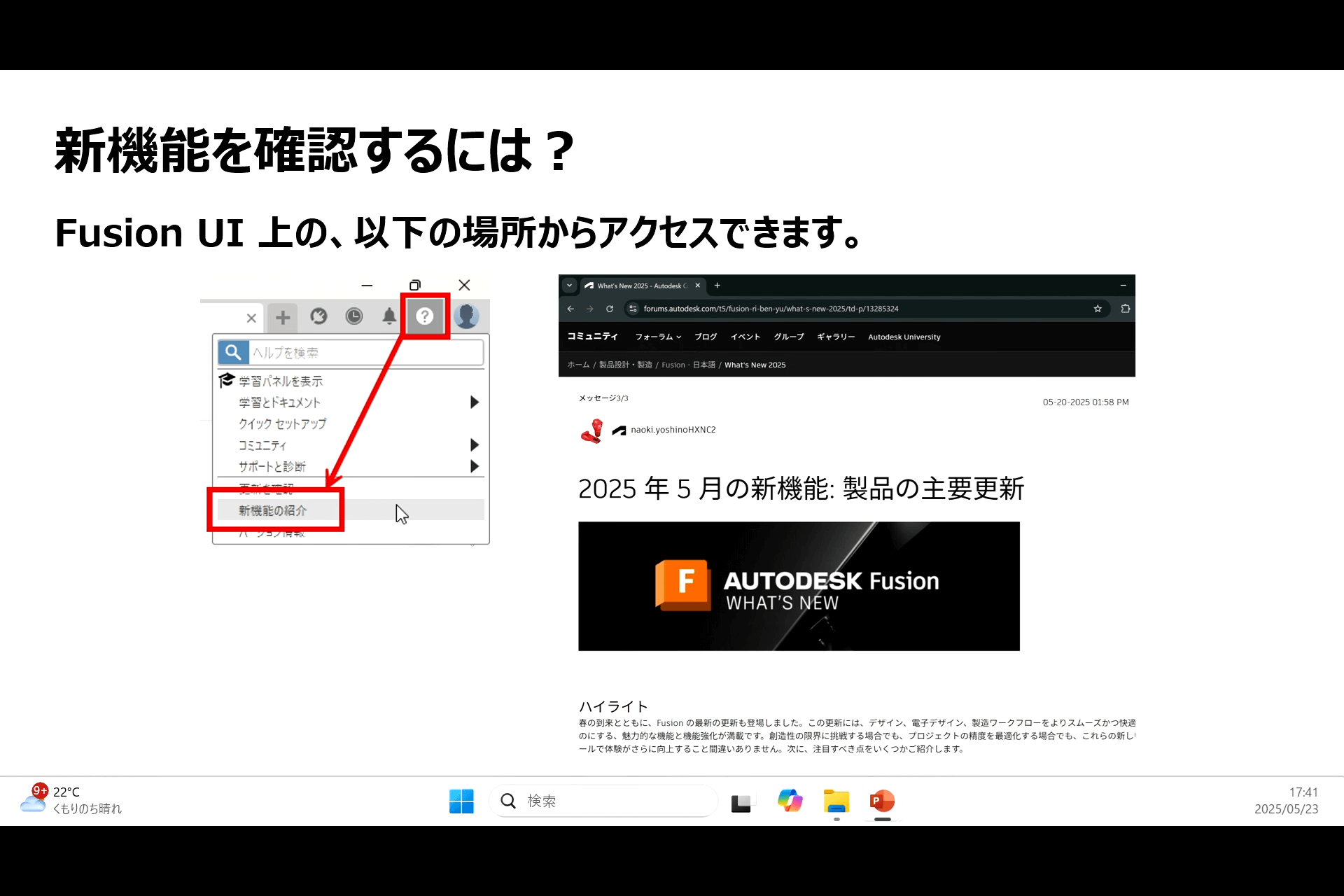
Task: Select 学習パネルを表示 menu entry
Action: [281, 381]
